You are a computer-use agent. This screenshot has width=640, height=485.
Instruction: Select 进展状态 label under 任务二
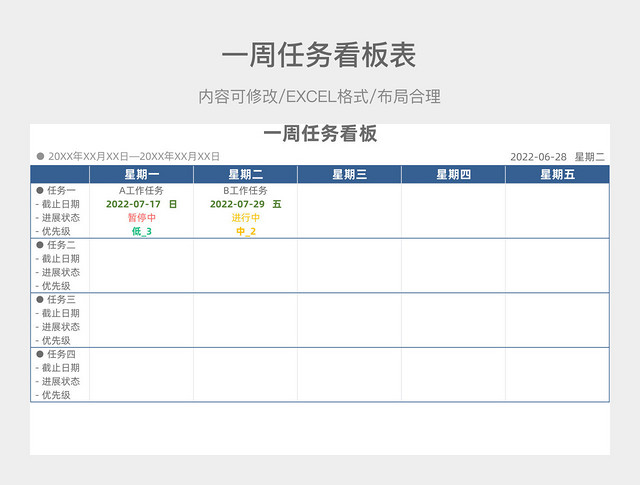[60, 272]
